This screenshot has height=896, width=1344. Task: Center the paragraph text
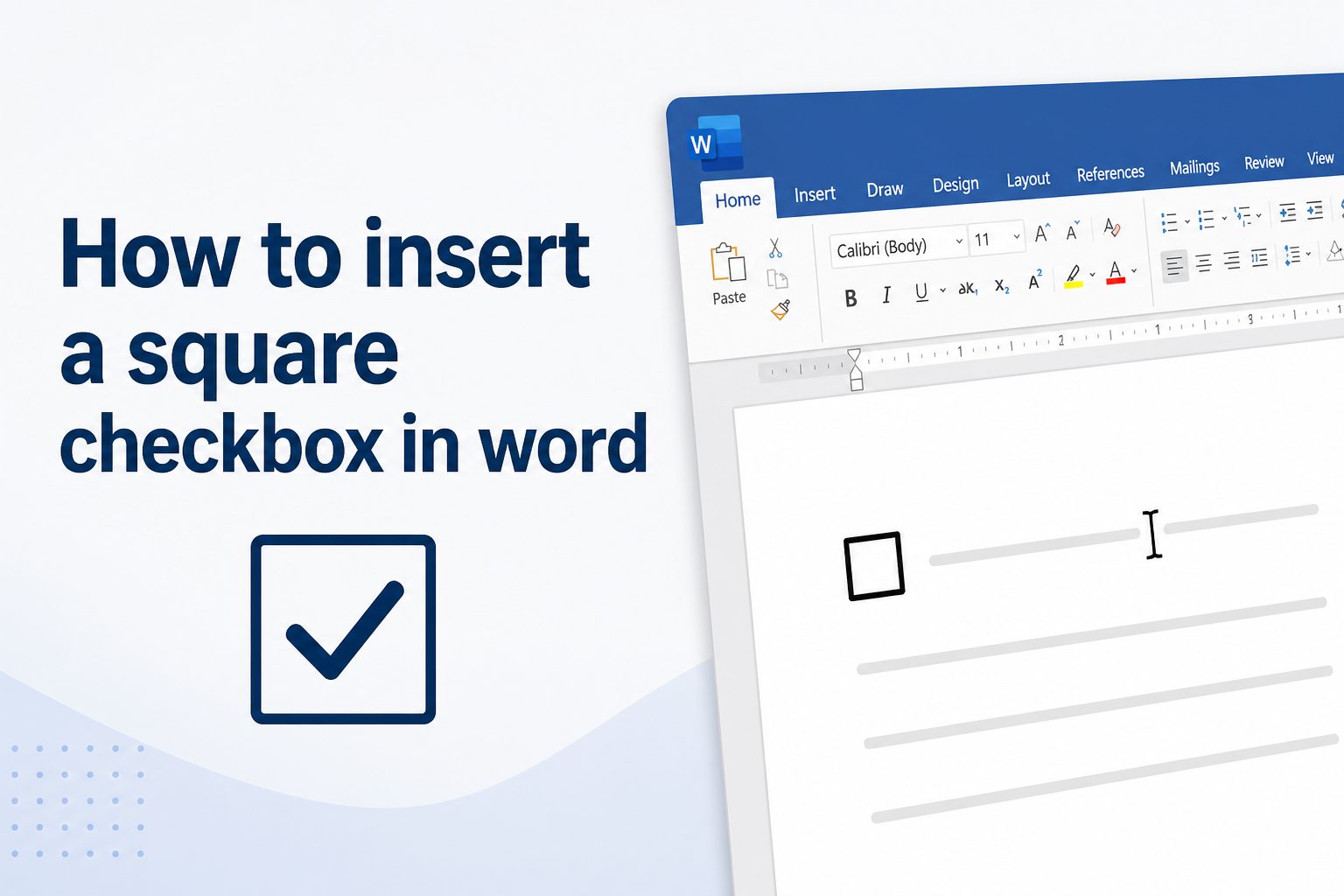[x=1204, y=262]
